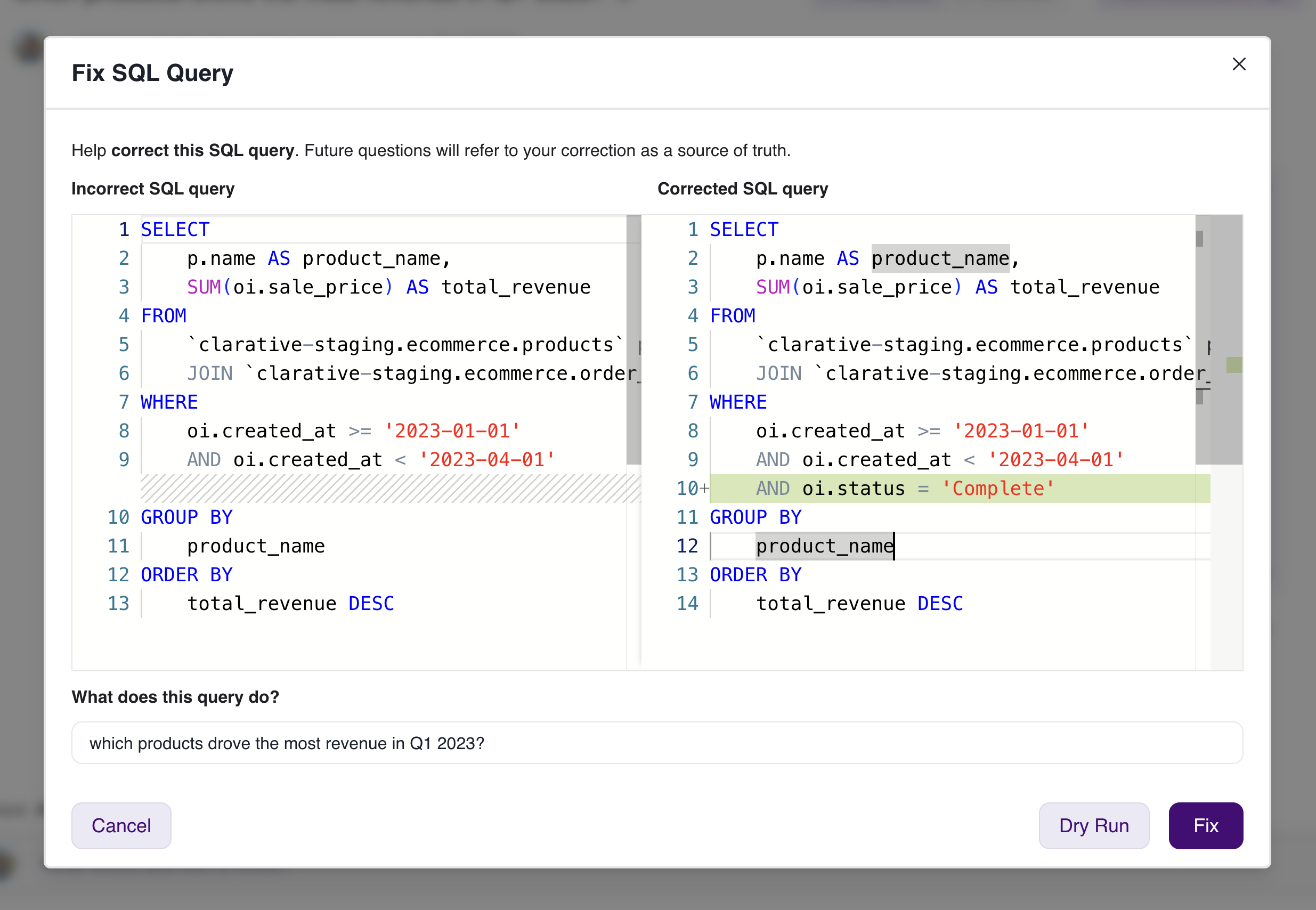This screenshot has height=910, width=1316.
Task: Click 'SELECT' keyword in incorrect query
Action: click(x=175, y=229)
